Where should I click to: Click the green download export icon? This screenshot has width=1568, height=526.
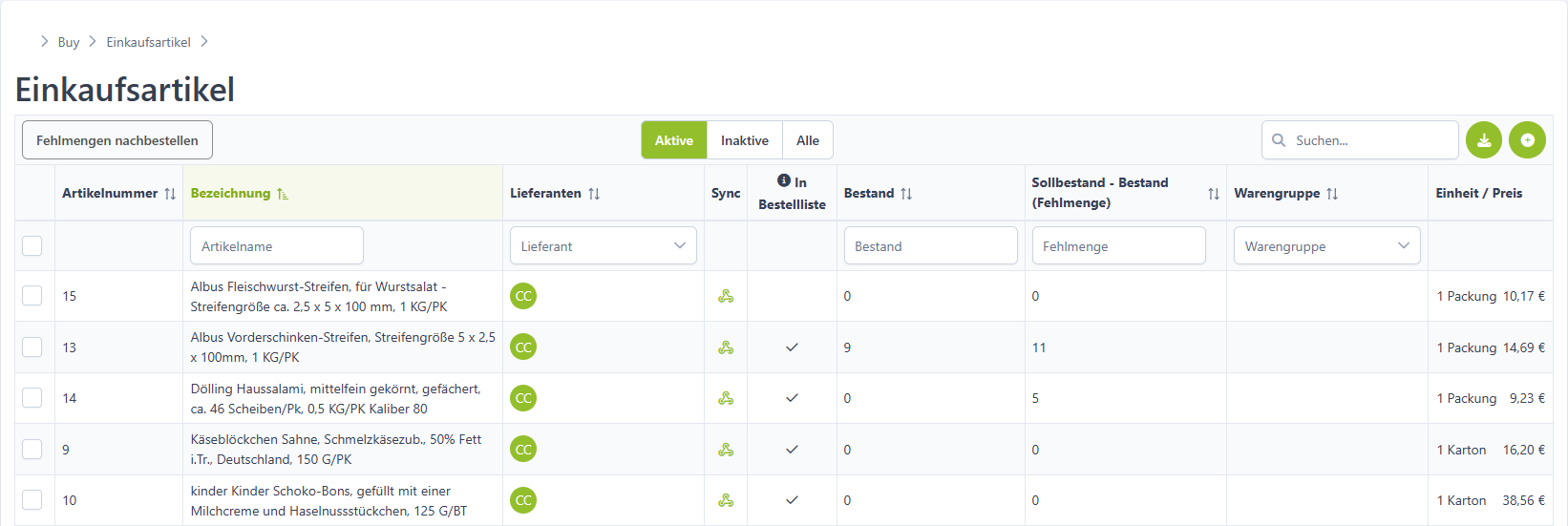(1484, 140)
